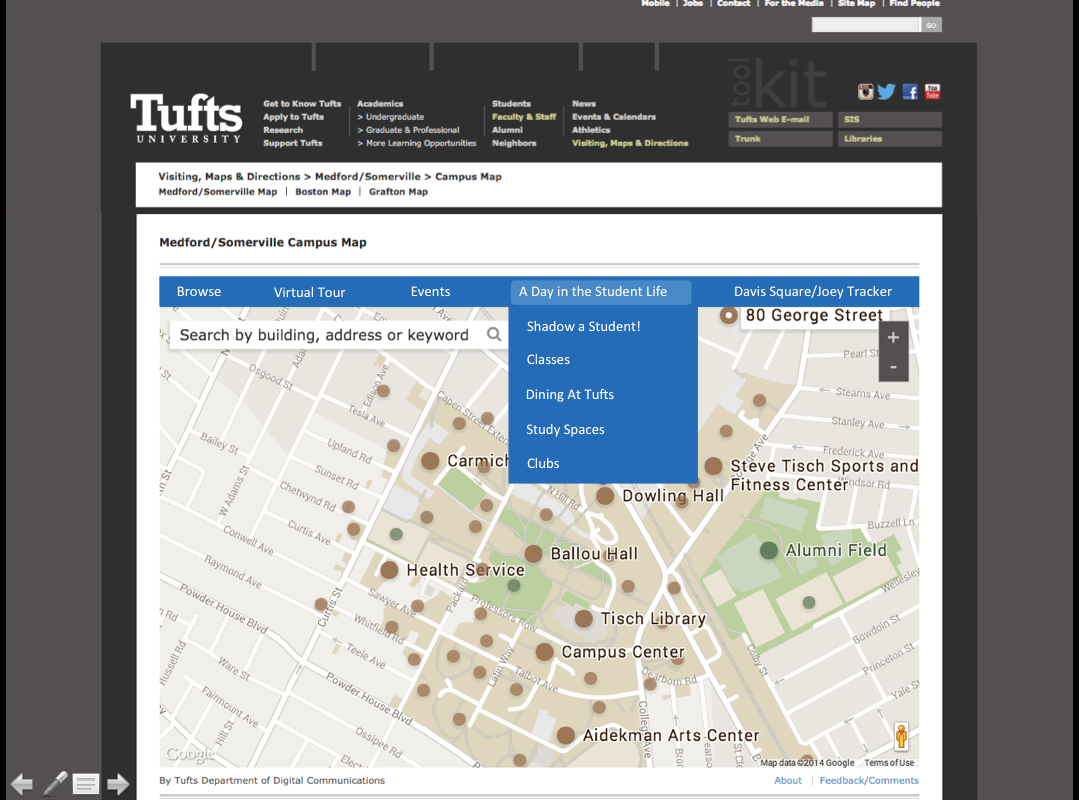Click the Tufts Web E-mail button
Image resolution: width=1079 pixels, height=800 pixels.
(781, 120)
